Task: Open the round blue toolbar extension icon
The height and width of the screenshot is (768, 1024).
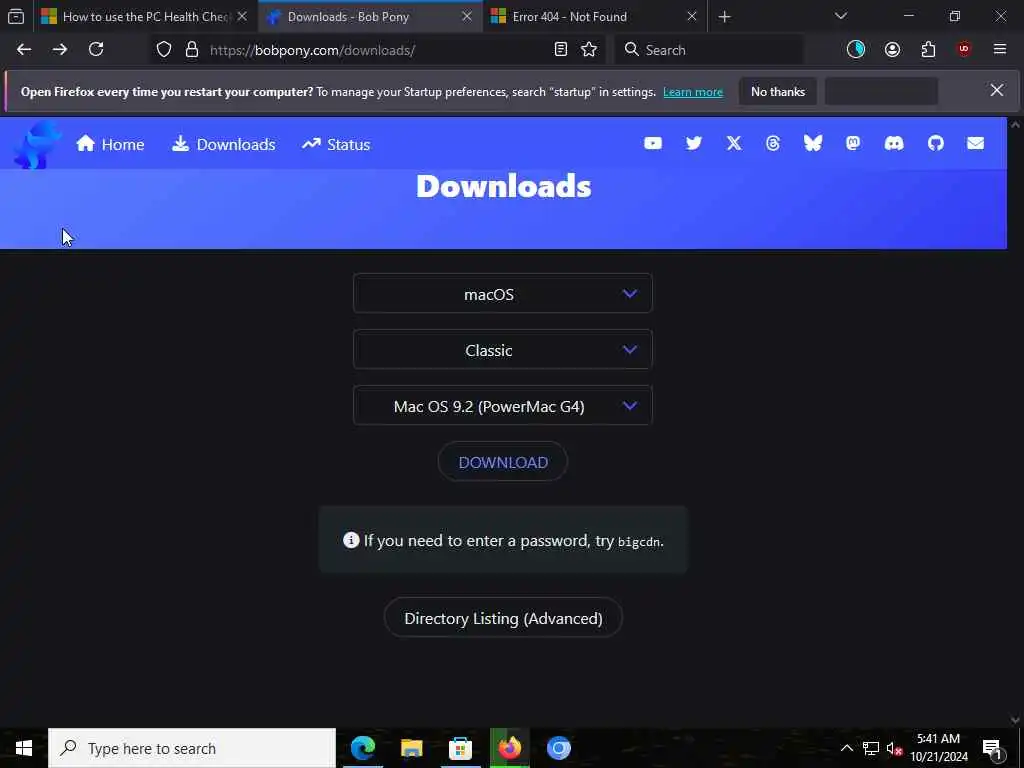Action: pos(856,50)
